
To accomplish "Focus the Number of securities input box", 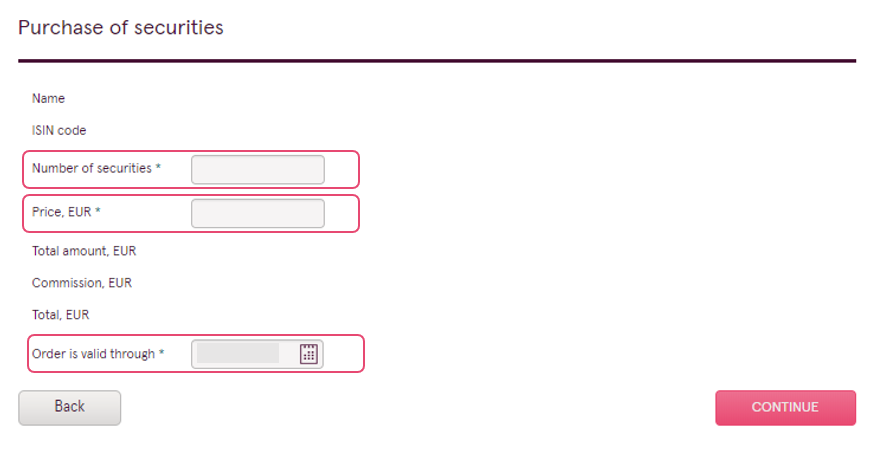I will (x=258, y=169).
